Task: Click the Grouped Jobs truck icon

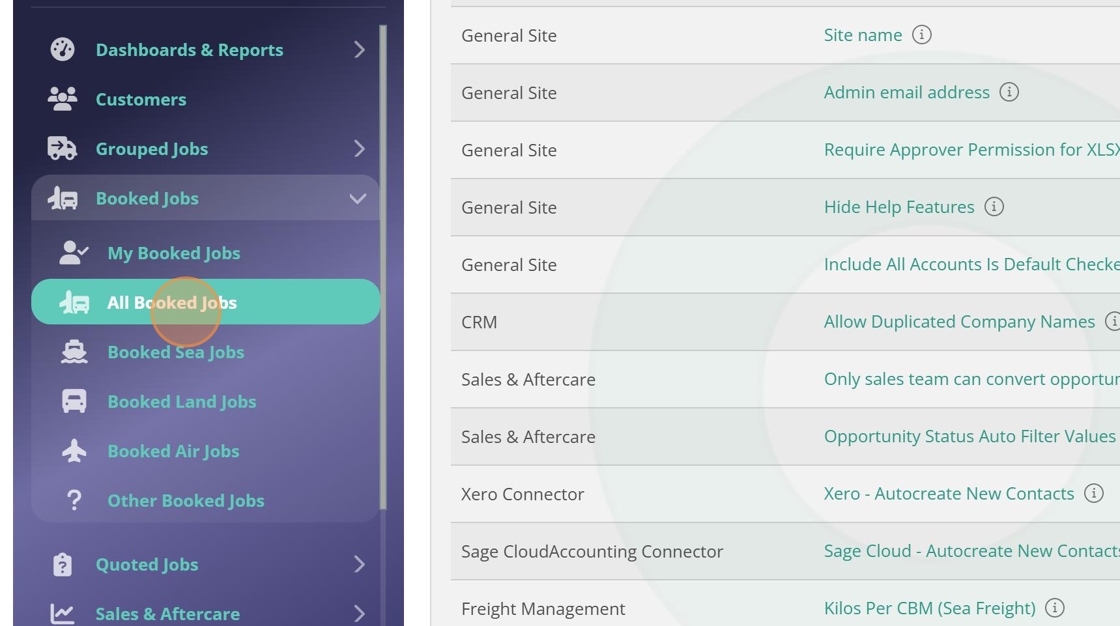Action: tap(62, 149)
